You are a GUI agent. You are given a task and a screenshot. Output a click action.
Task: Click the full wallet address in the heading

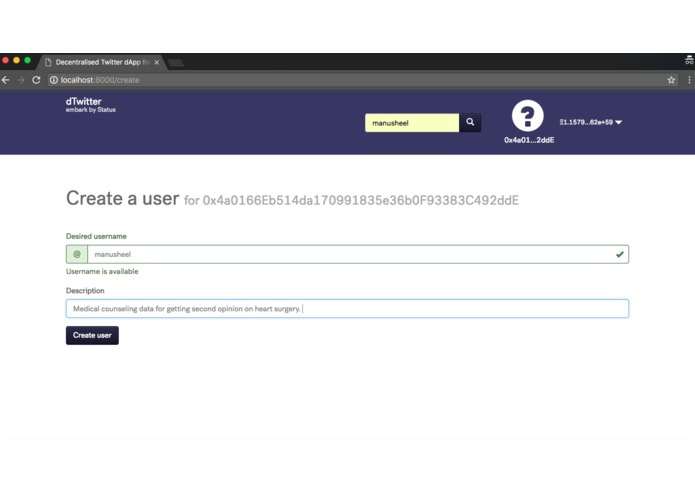point(360,200)
